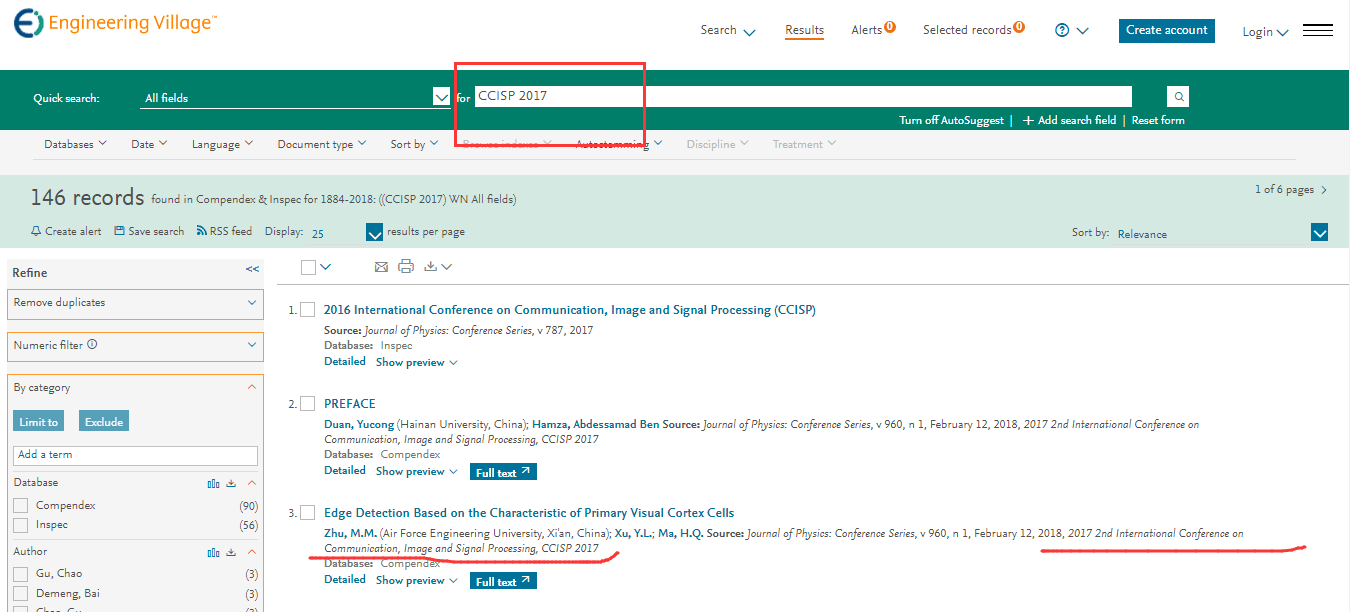Open Full text for the PREFACE result
The image size is (1350, 612).
(503, 472)
